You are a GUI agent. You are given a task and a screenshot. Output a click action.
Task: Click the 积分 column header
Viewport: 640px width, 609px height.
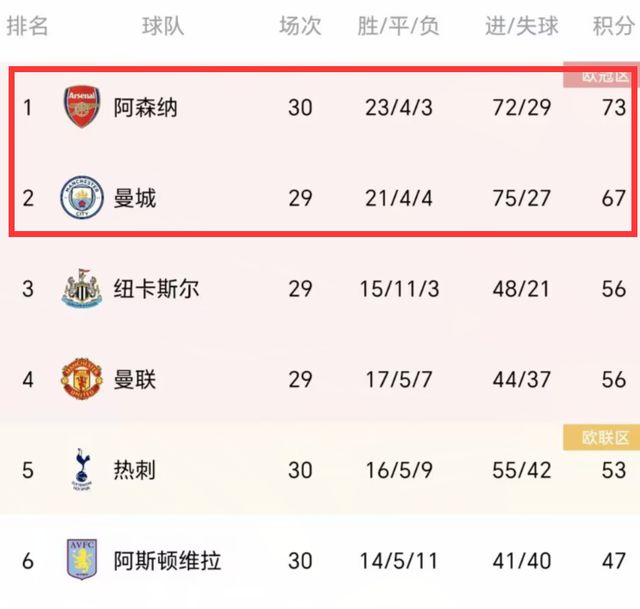(x=614, y=26)
